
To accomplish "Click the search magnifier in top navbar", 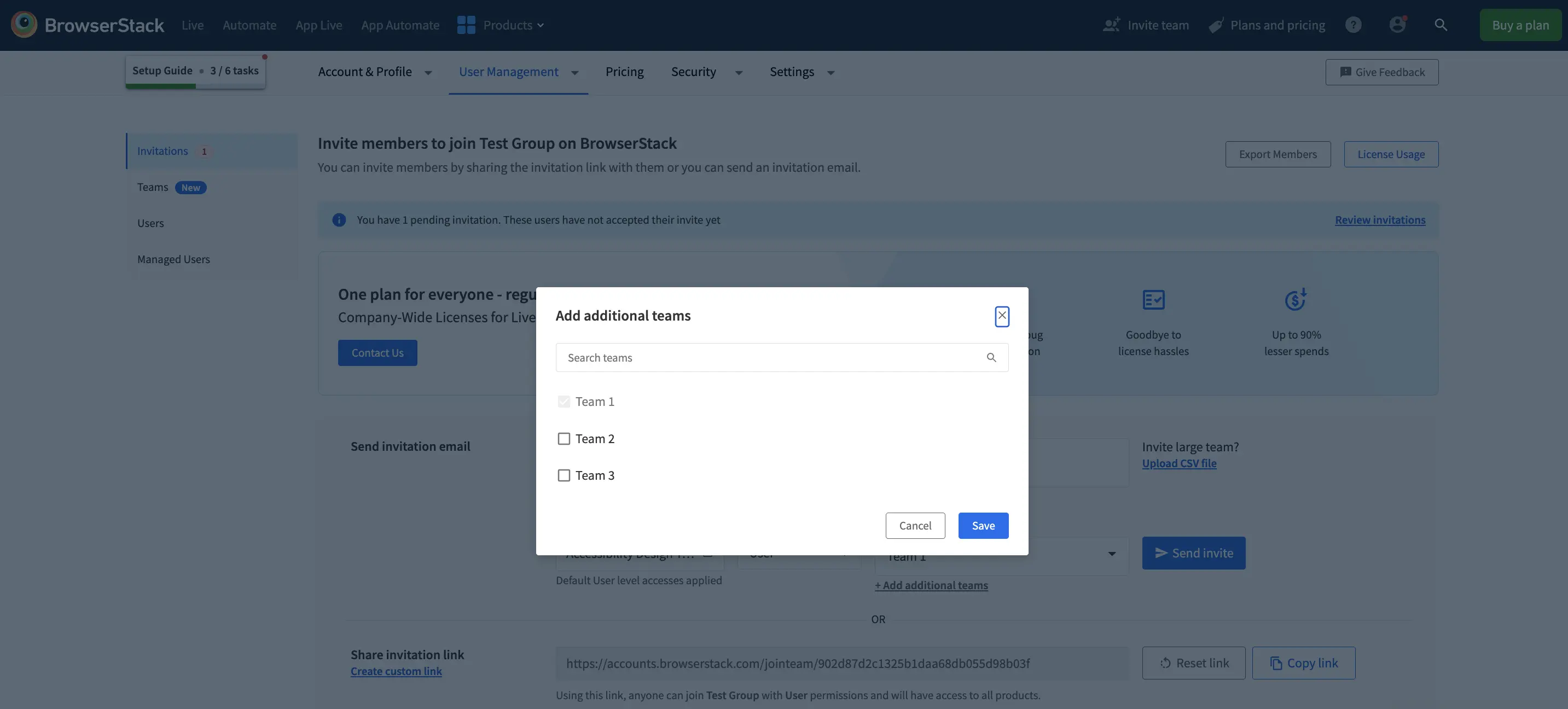I will click(1440, 25).
